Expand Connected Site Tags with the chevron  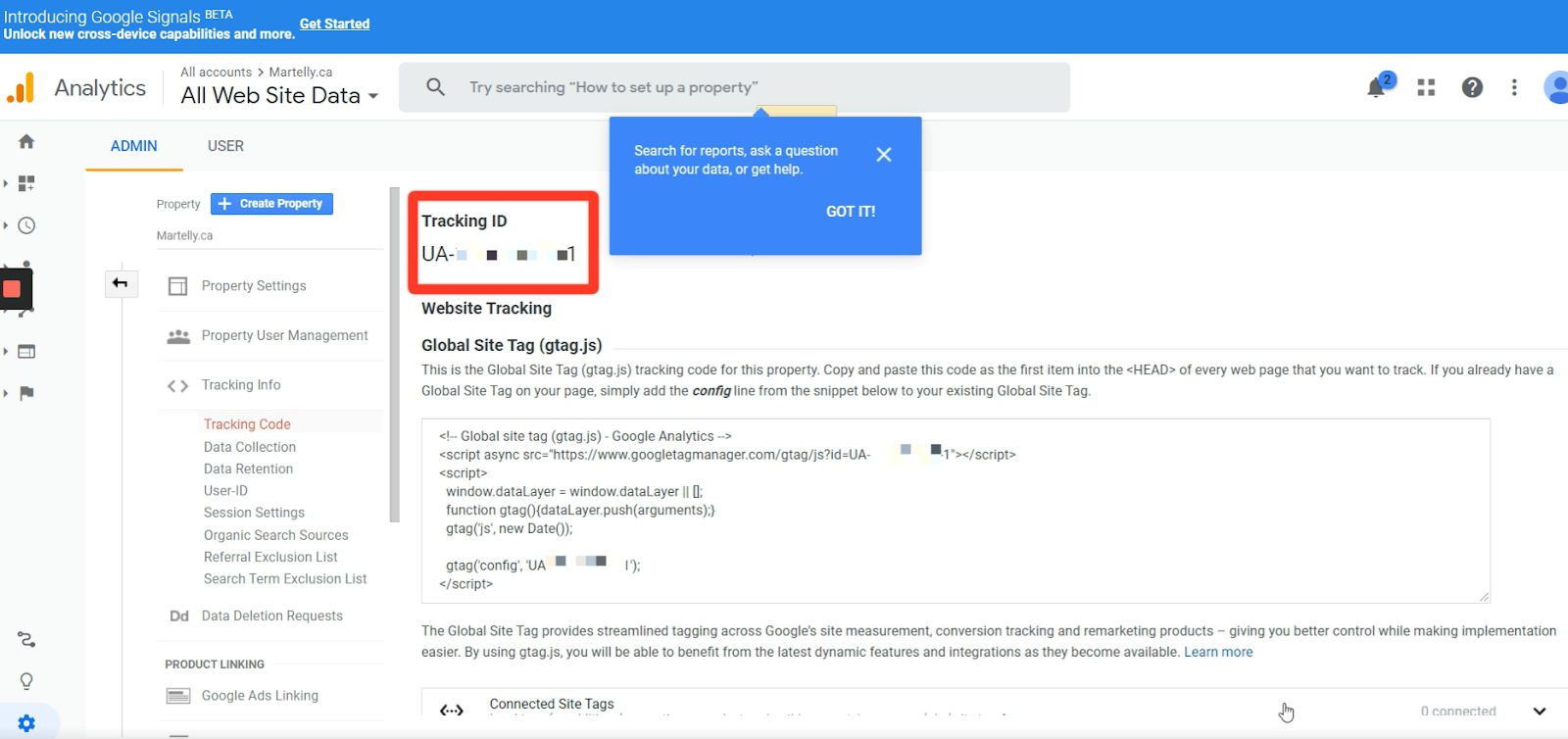1540,711
